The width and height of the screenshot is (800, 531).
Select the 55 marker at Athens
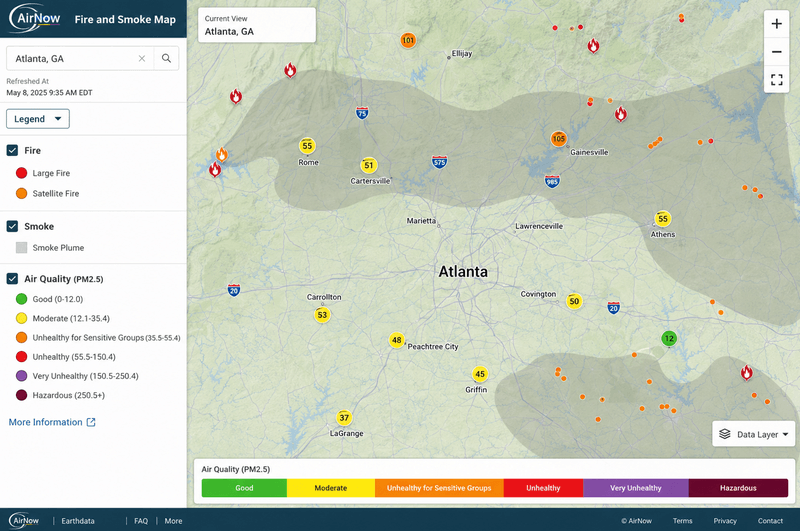tap(663, 219)
